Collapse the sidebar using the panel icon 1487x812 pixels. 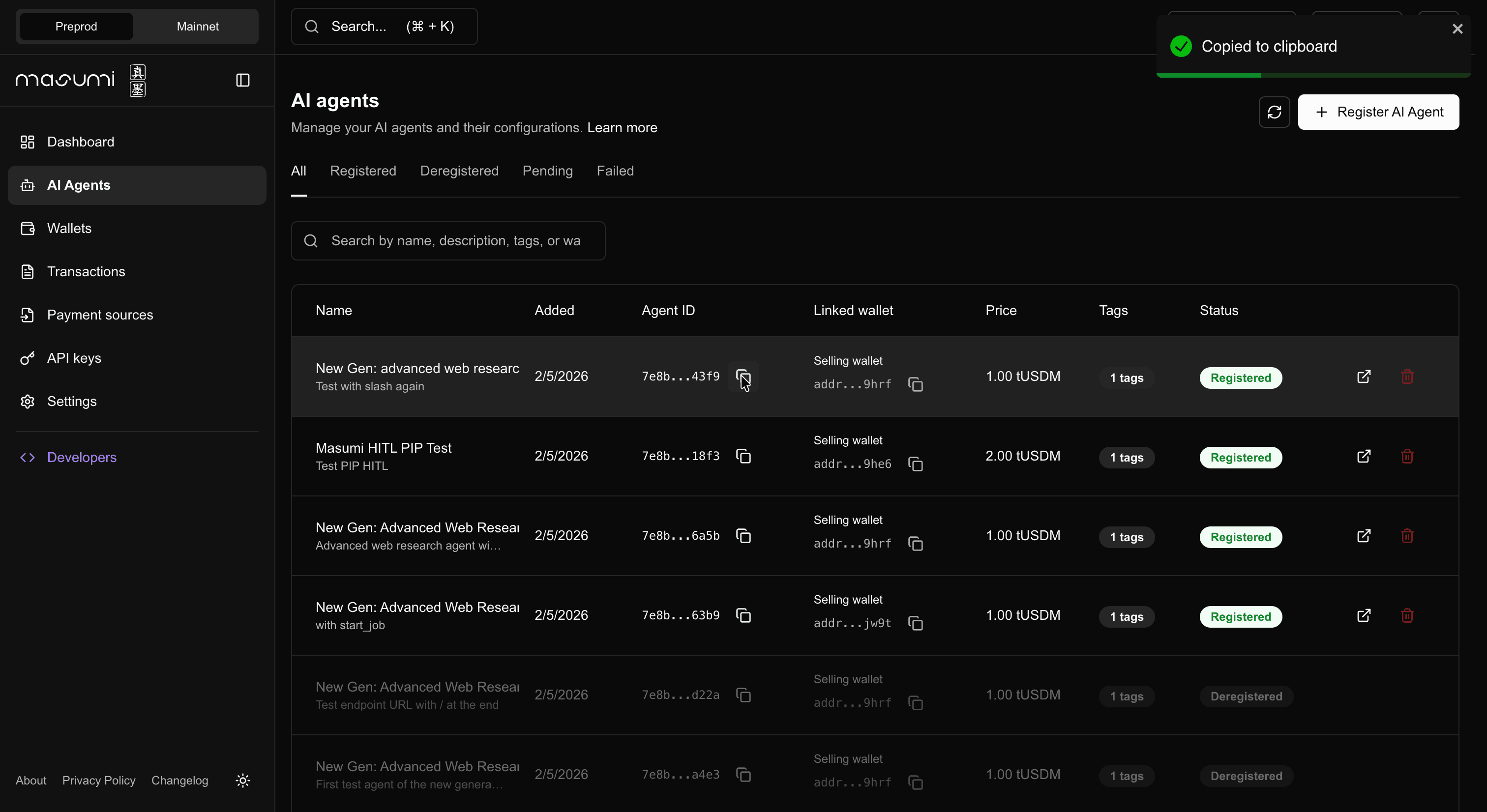coord(242,81)
